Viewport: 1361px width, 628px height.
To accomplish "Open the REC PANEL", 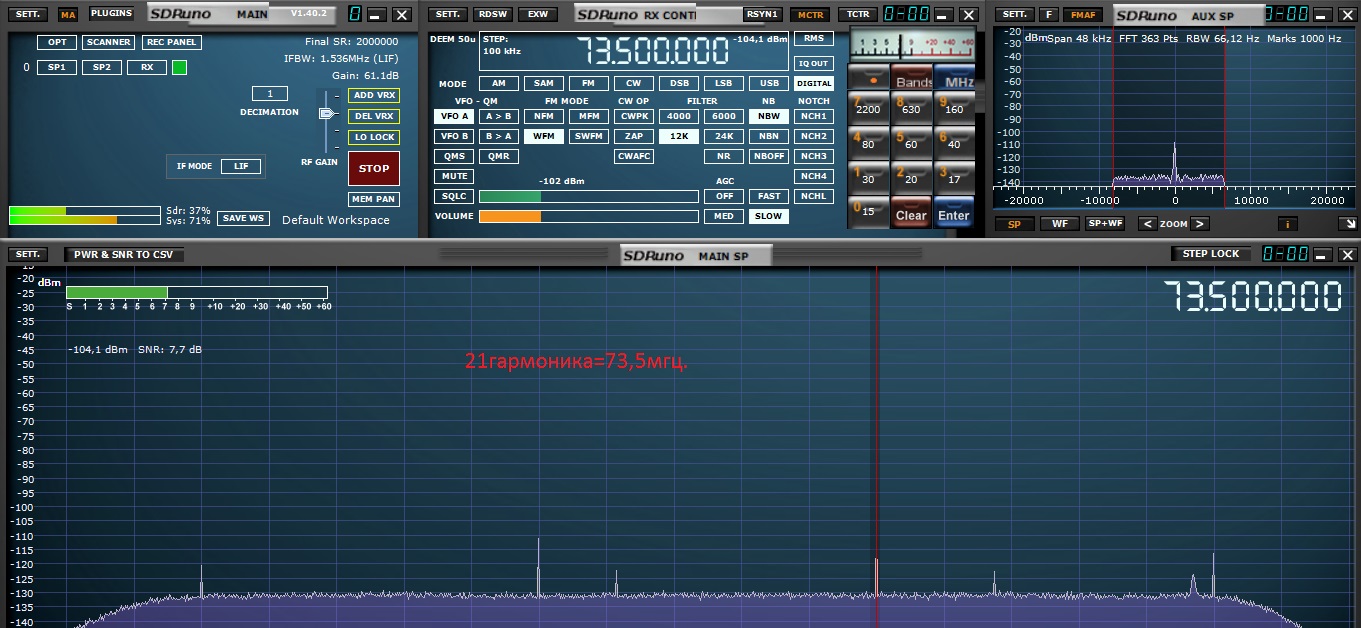I will pyautogui.click(x=171, y=42).
